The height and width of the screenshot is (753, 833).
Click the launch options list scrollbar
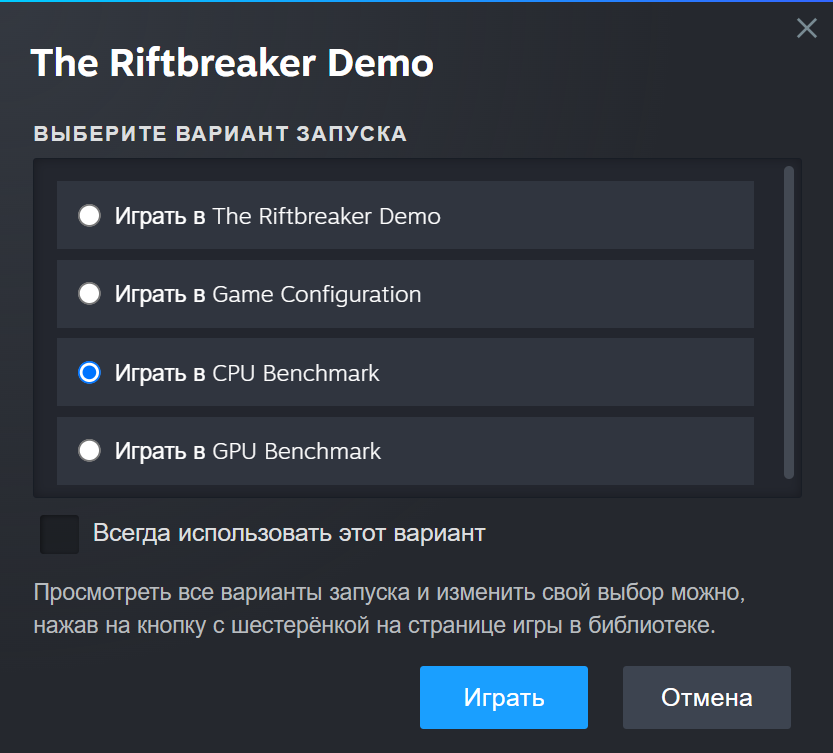[x=789, y=323]
